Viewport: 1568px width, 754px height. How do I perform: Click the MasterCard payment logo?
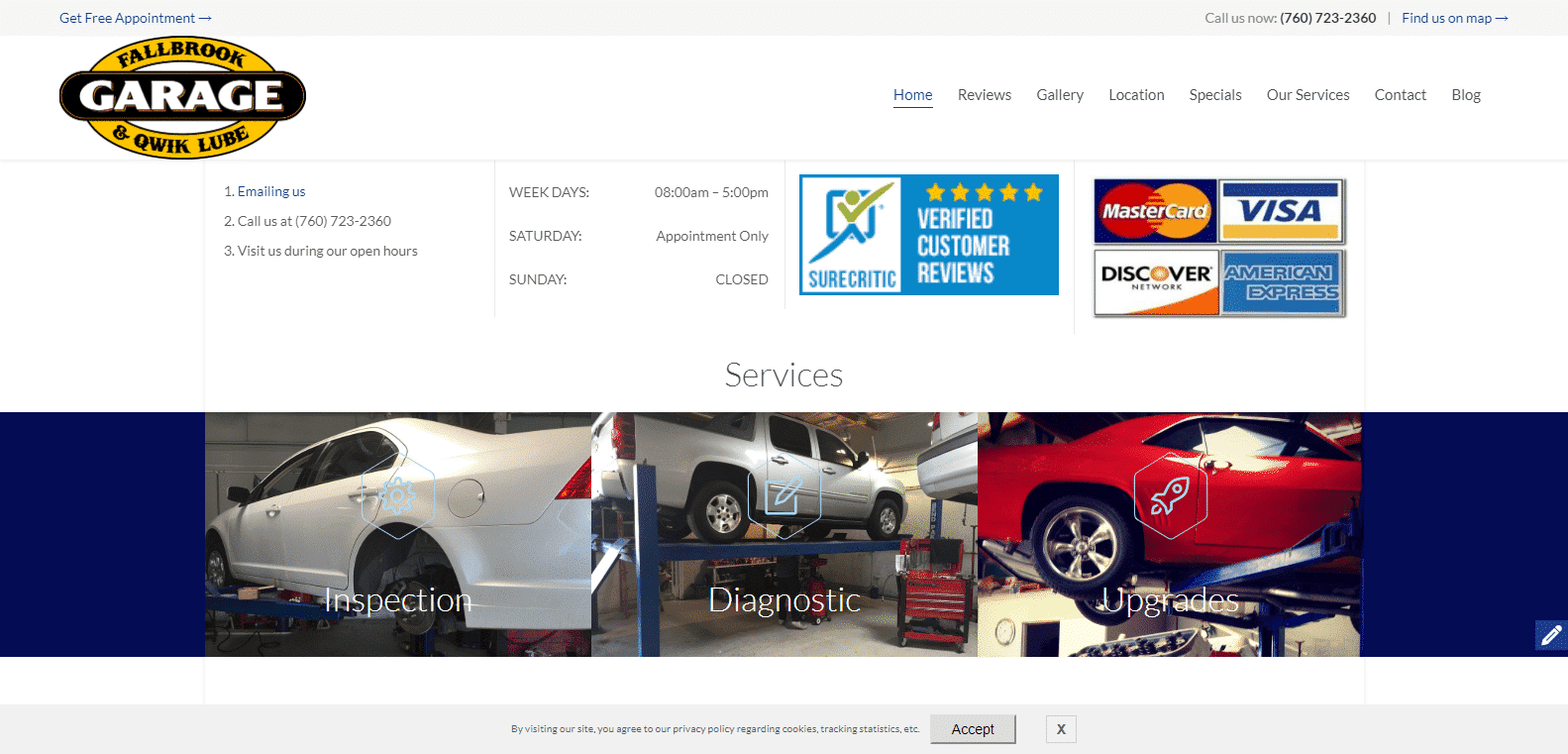(1155, 211)
